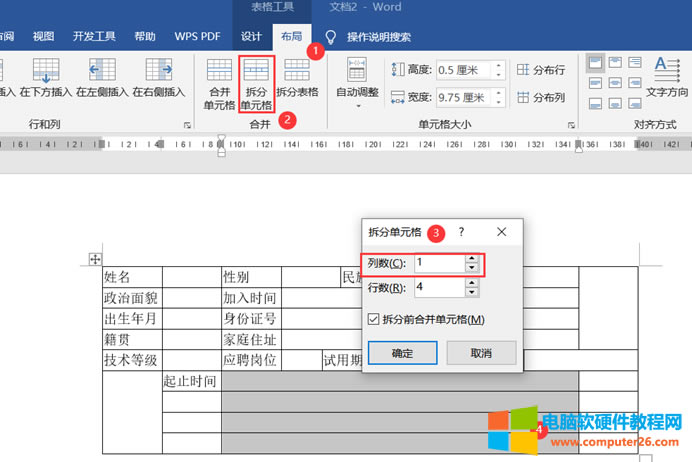Click the table move handle at table corner
Viewport: 692px width, 462px height.
tap(95, 259)
